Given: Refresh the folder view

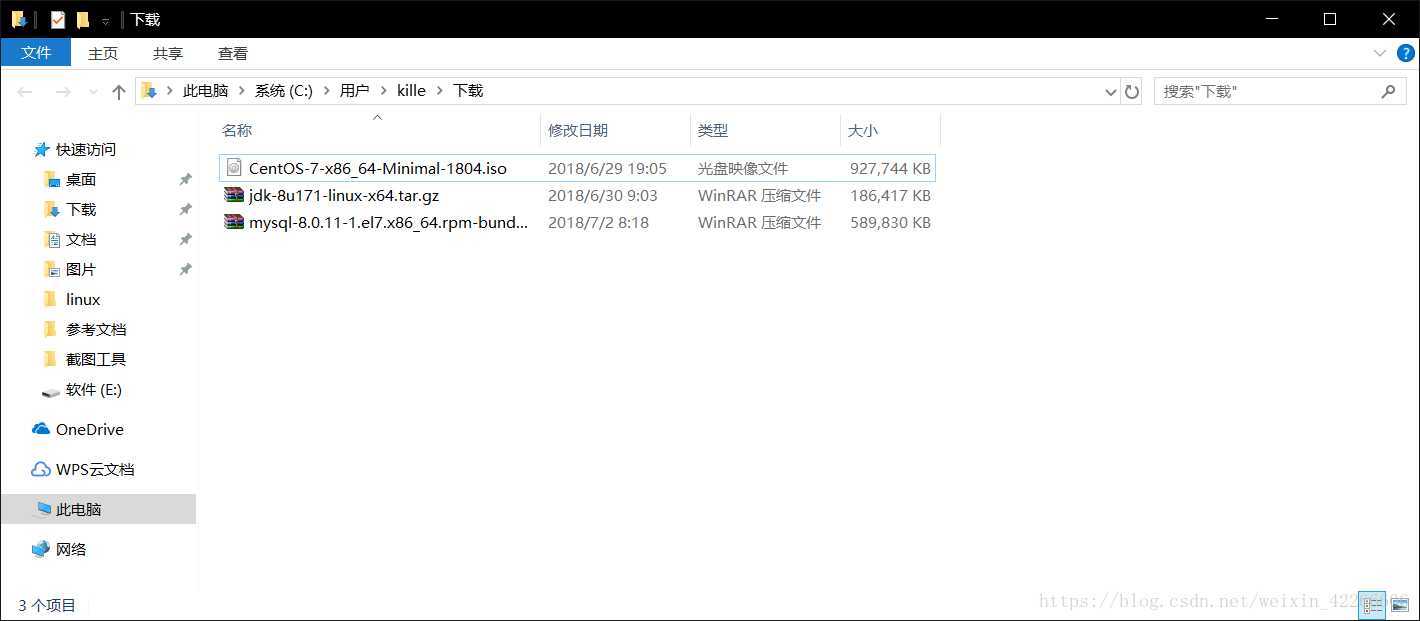Looking at the screenshot, I should (x=1132, y=91).
